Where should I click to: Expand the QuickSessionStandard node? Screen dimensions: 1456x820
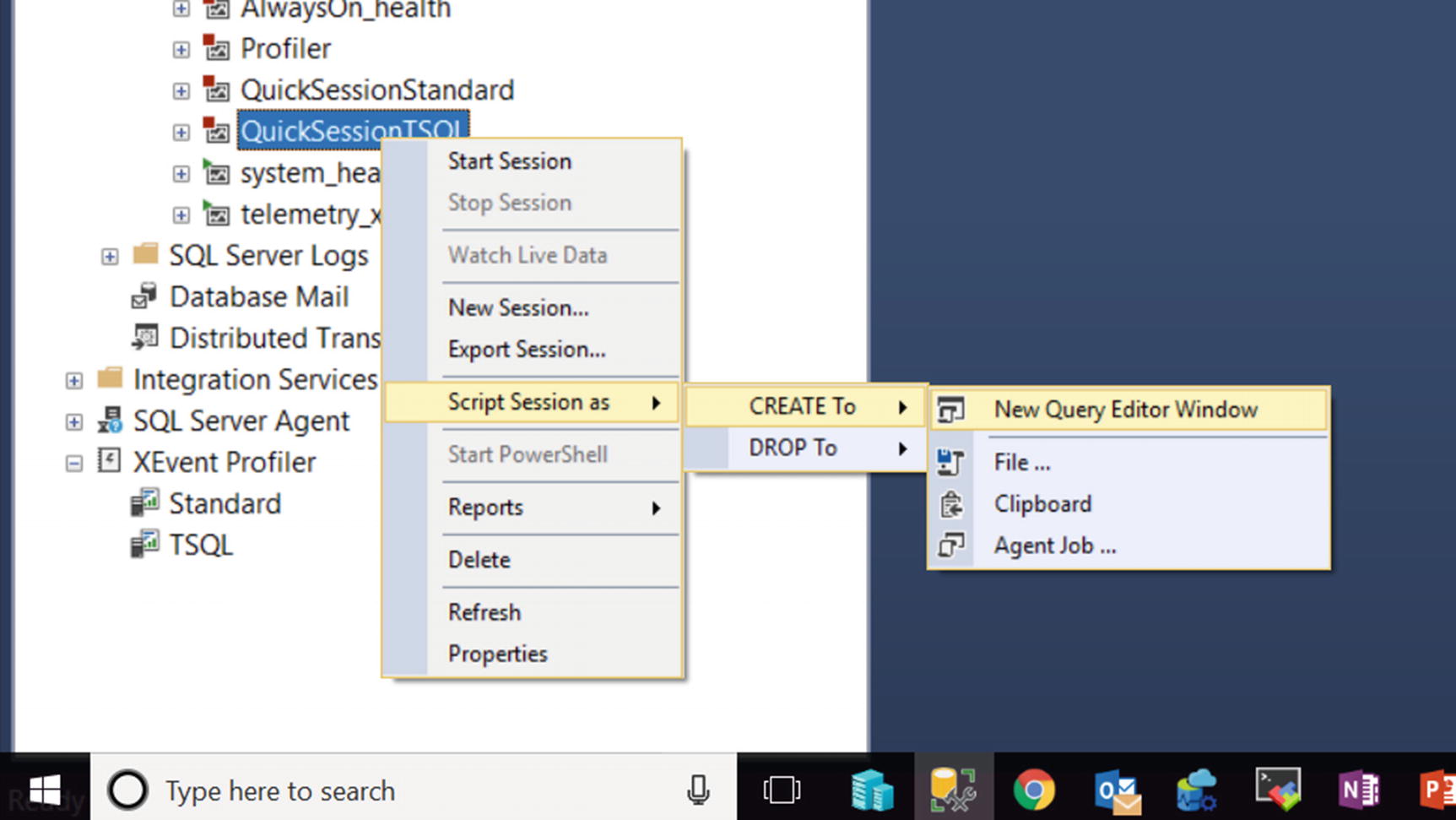181,90
